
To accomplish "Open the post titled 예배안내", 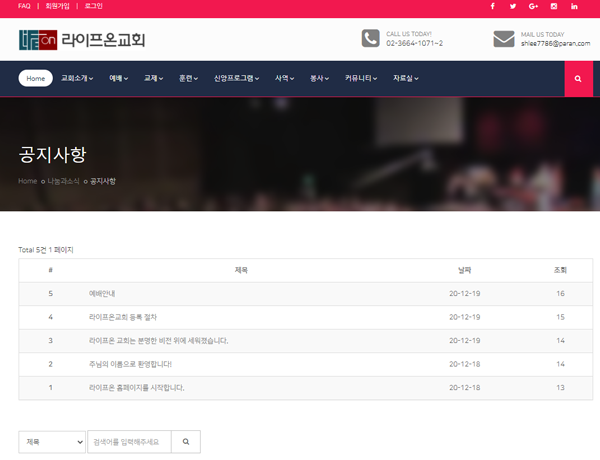I will (x=102, y=294).
